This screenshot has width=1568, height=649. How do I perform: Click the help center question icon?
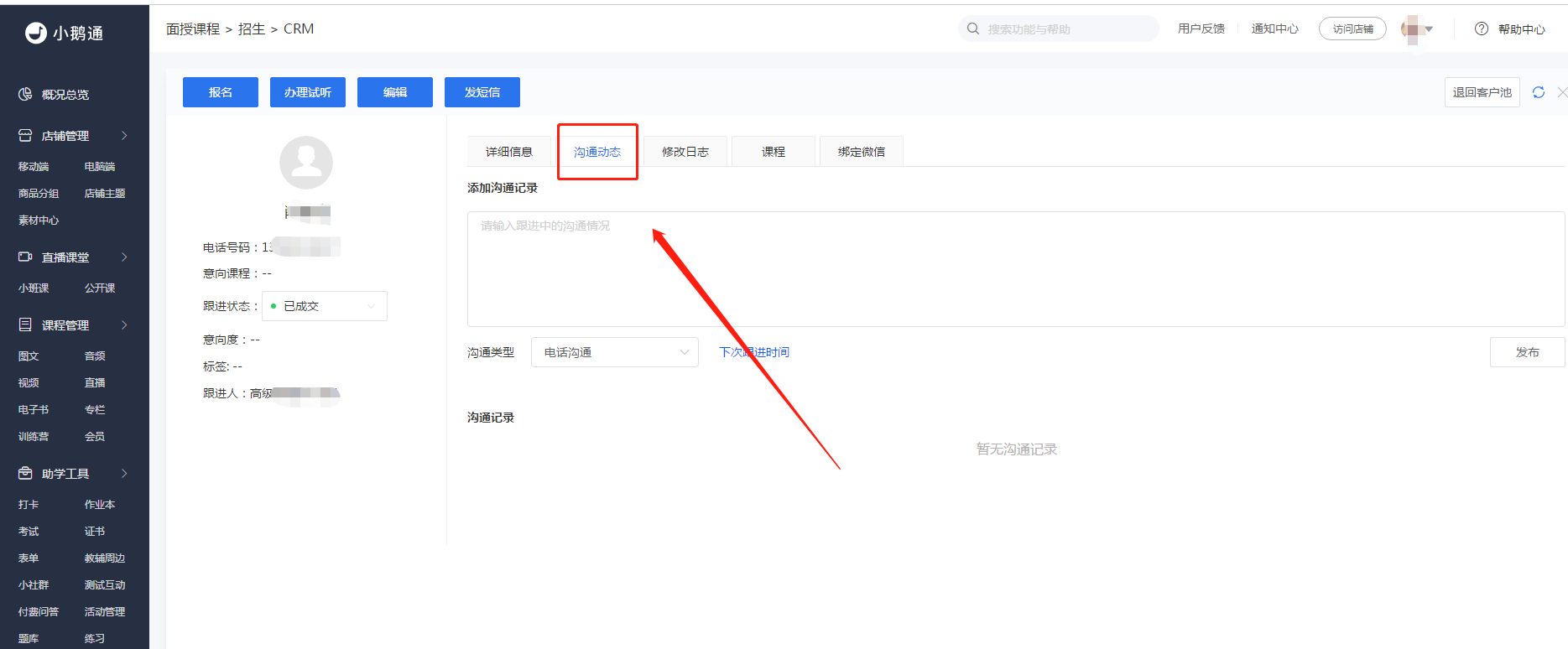pyautogui.click(x=1482, y=29)
